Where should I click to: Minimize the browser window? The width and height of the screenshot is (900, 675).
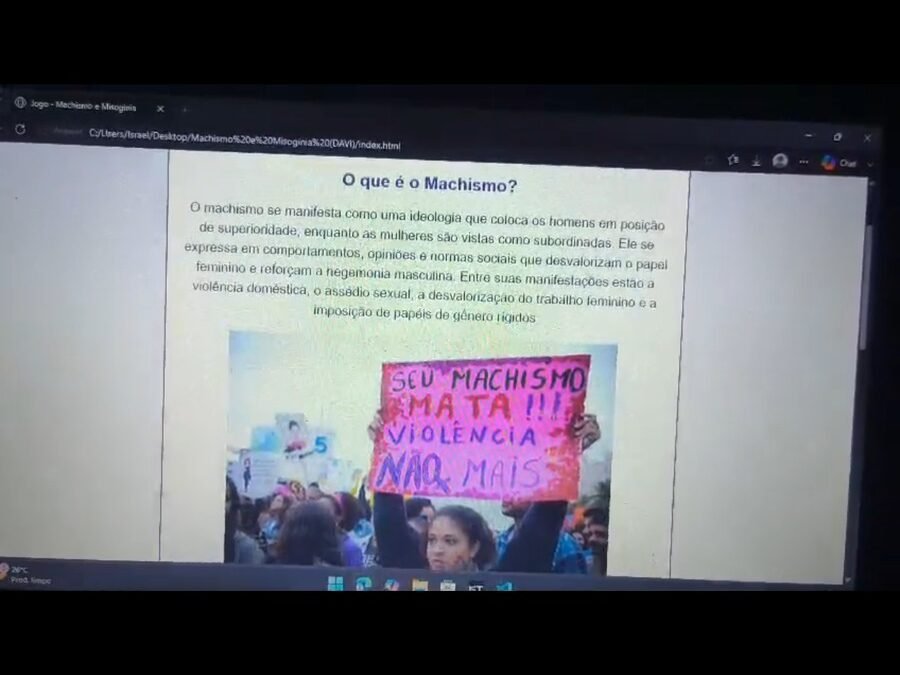point(809,135)
